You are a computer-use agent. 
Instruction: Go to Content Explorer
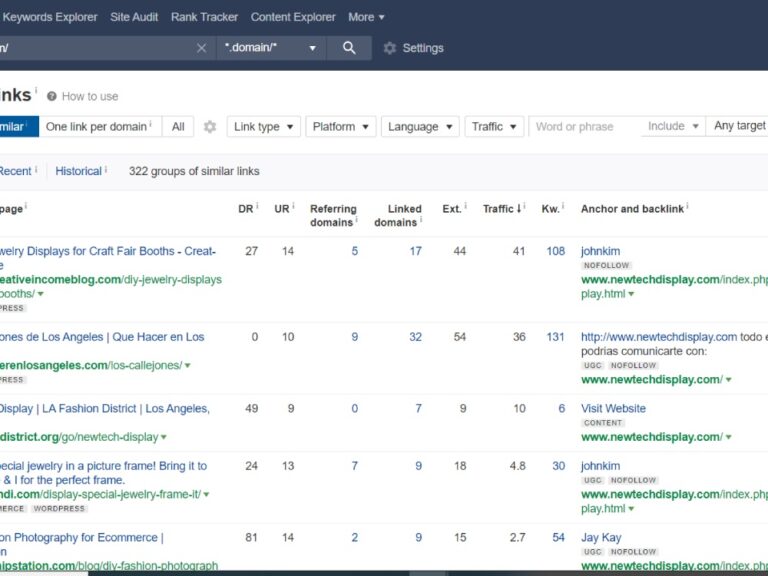[293, 17]
